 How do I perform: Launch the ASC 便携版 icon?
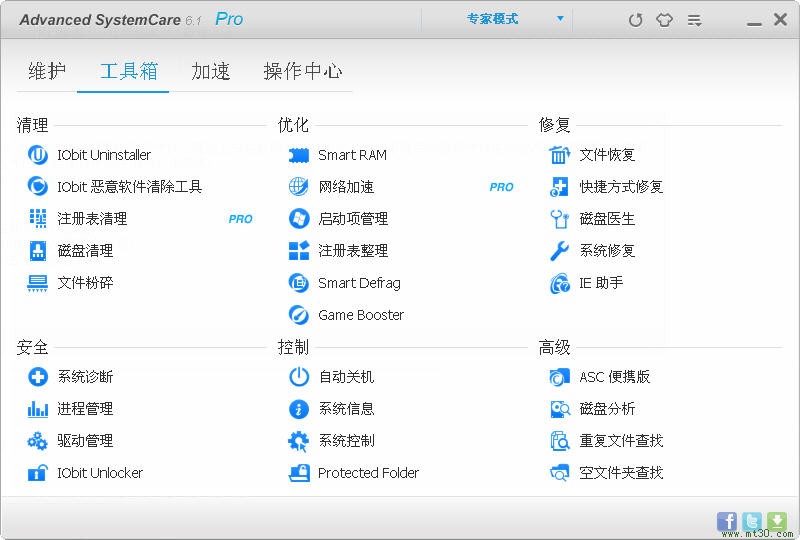[x=559, y=377]
